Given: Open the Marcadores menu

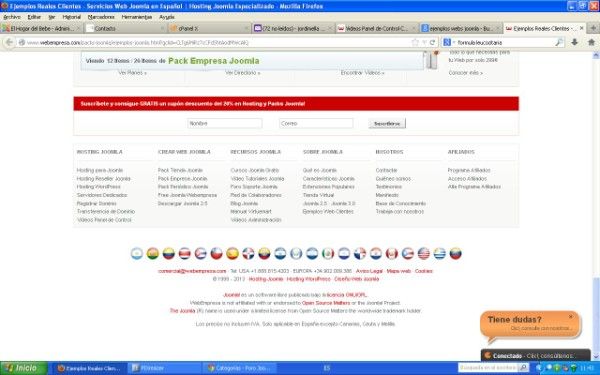Looking at the screenshot, I should point(101,17).
